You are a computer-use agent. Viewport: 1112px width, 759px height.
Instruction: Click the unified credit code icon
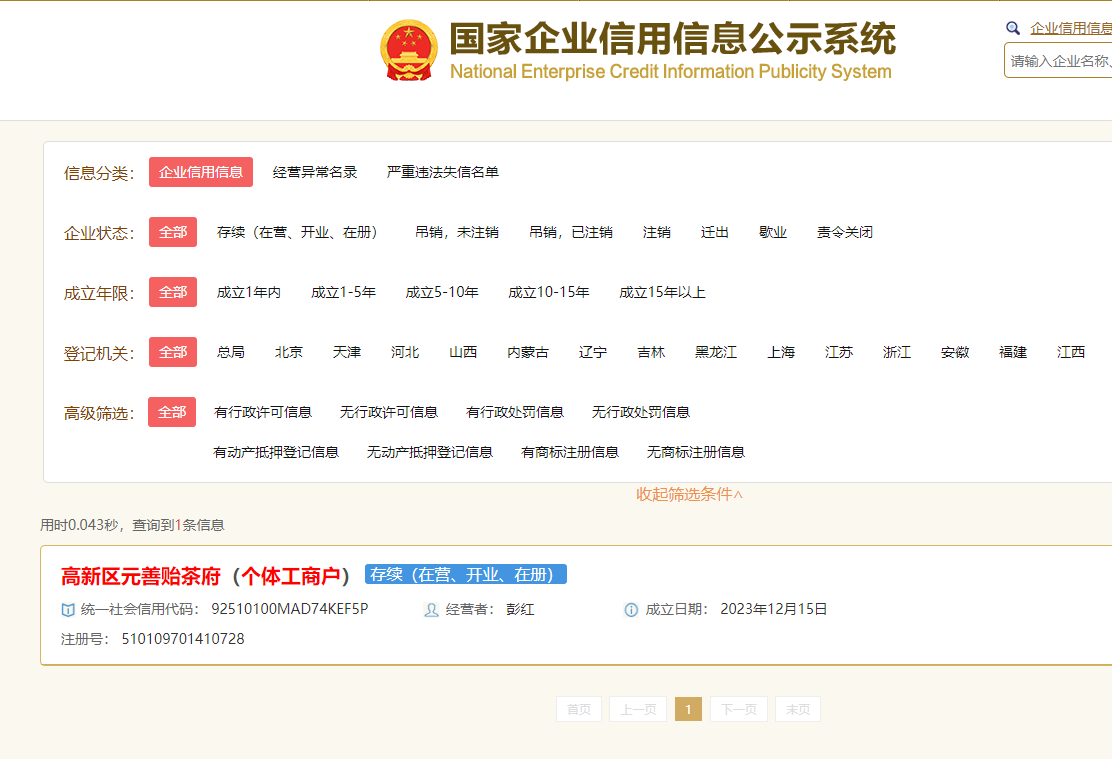pos(68,609)
